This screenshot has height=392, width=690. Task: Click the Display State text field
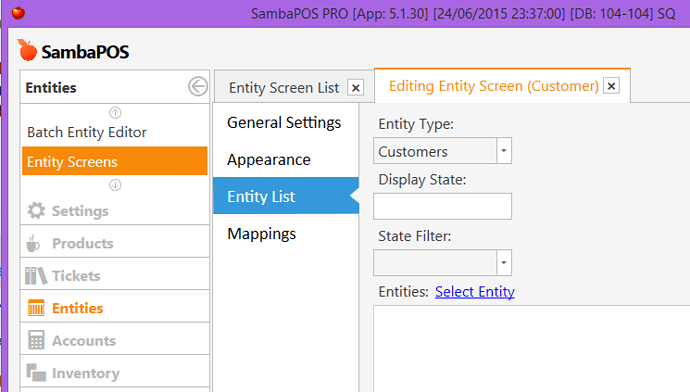point(442,206)
